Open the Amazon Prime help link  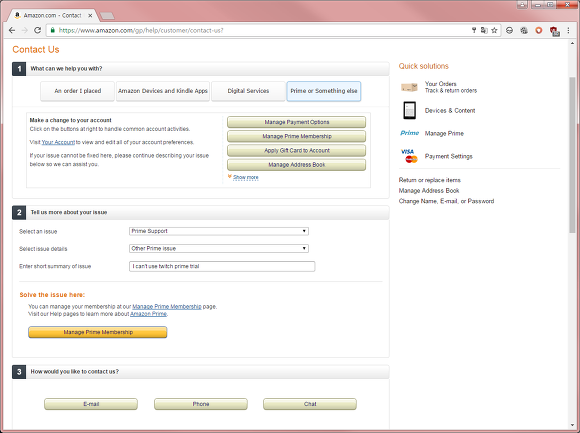[148, 314]
